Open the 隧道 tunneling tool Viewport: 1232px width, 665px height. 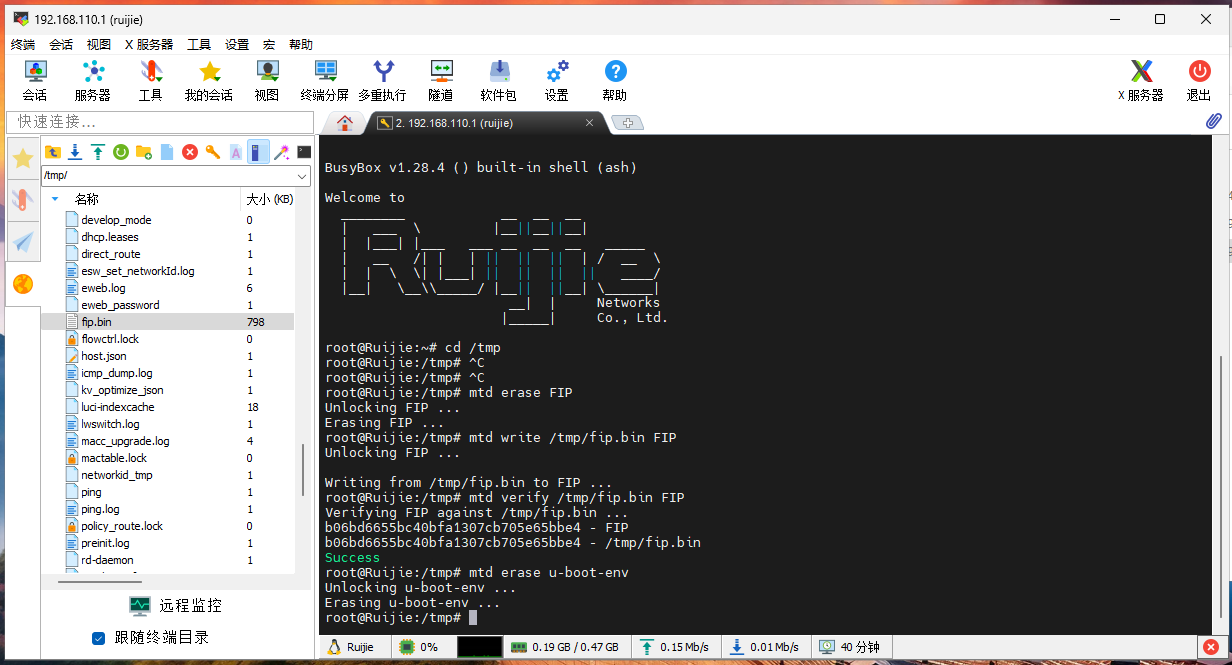click(441, 81)
